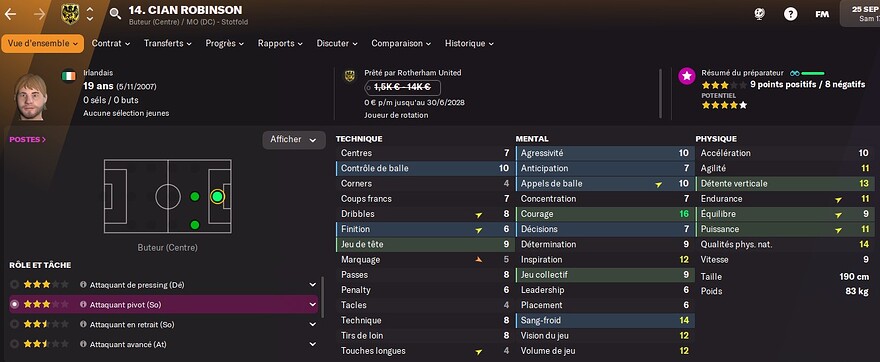Screen dimensions: 880x362
Task: Expand the Attaquant pivot (So) row chevron
Action: [313, 304]
